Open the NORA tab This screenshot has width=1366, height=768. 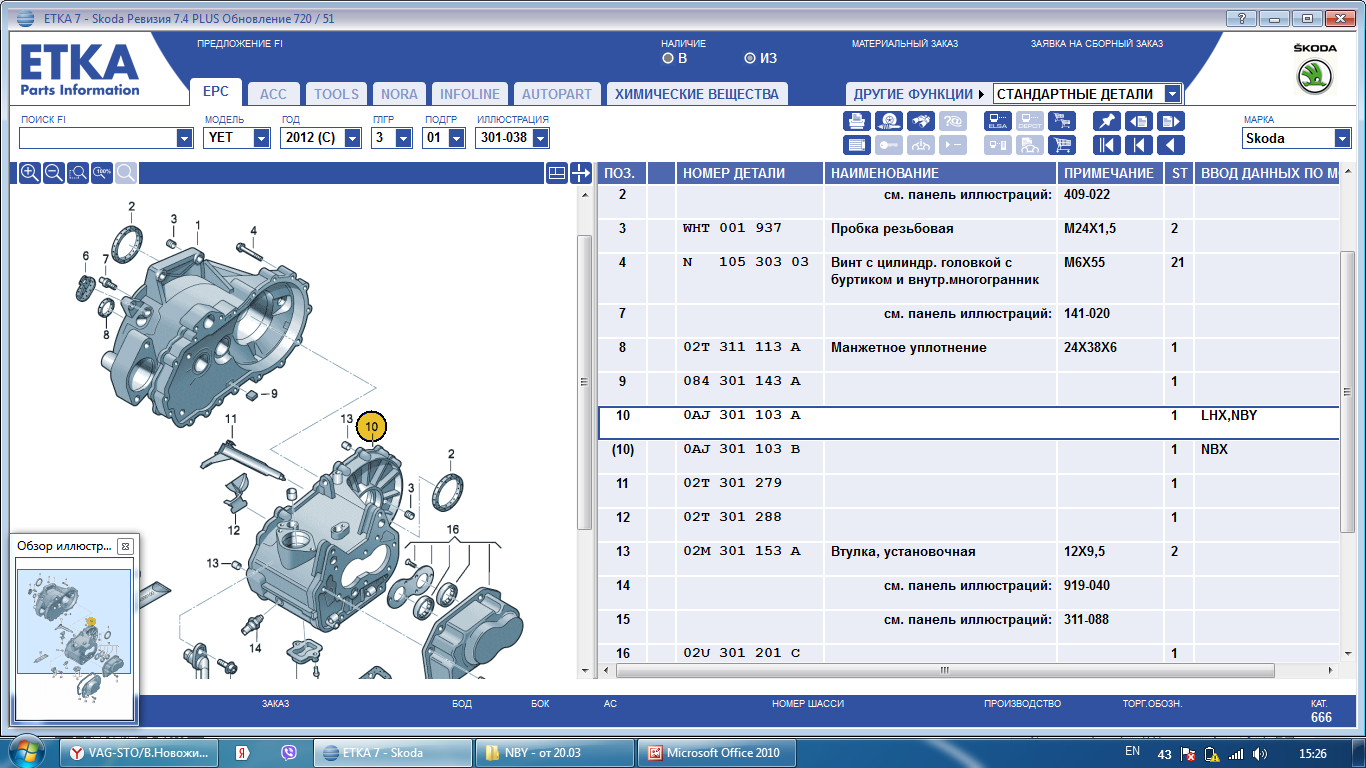(x=400, y=94)
